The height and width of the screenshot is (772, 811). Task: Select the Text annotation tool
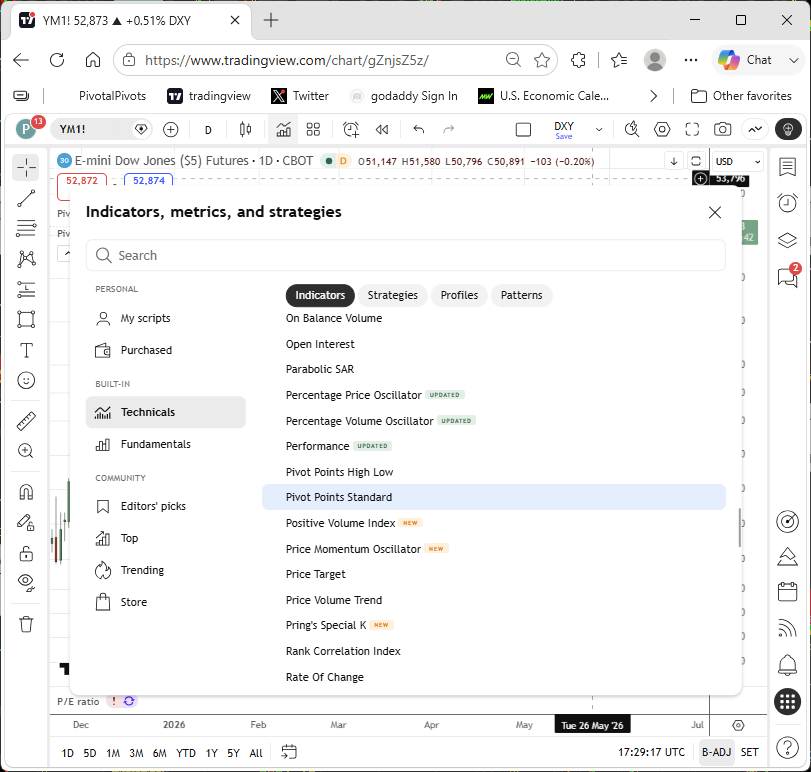pyautogui.click(x=26, y=350)
